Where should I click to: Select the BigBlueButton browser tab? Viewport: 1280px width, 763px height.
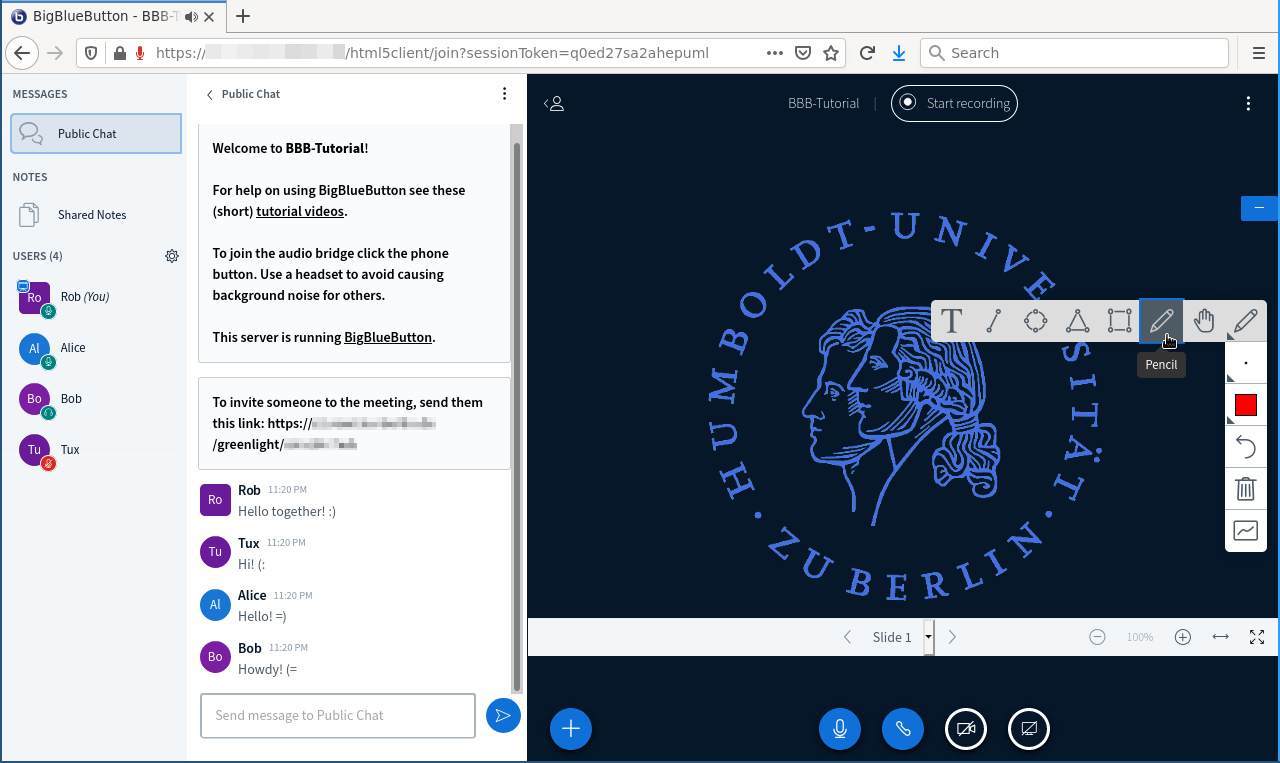point(111,16)
